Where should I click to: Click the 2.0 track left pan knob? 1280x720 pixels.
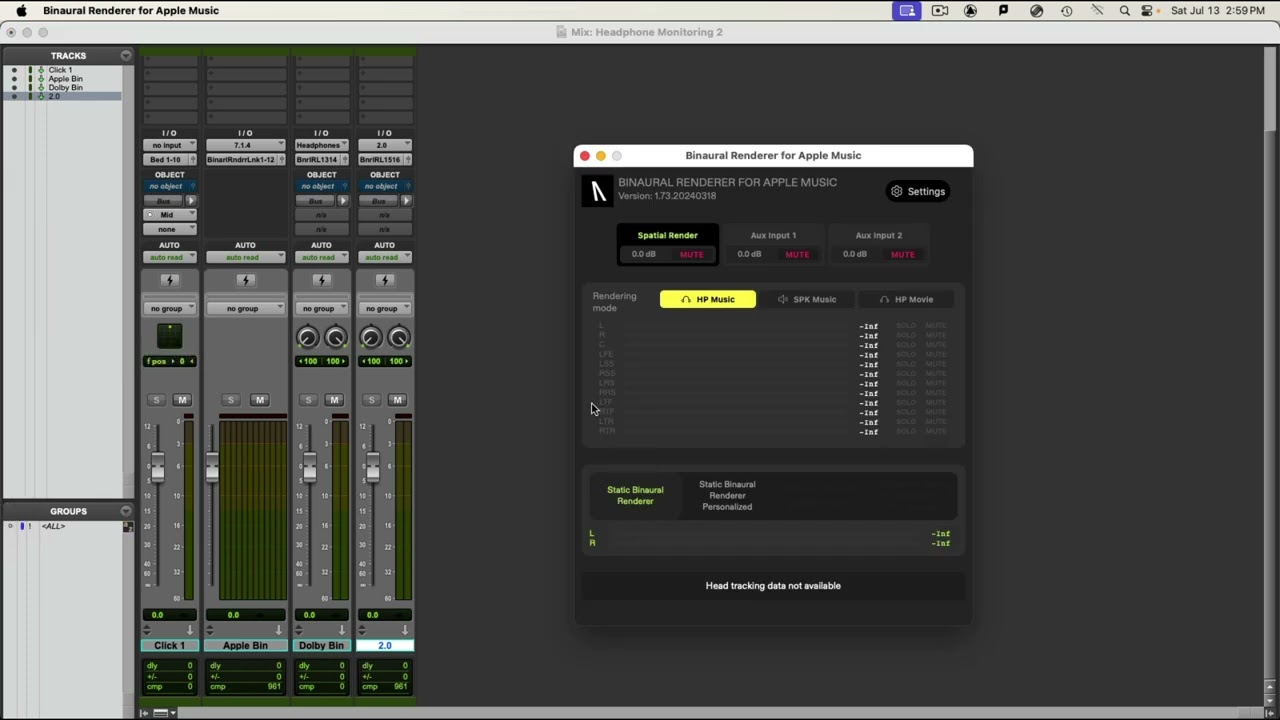point(371,338)
